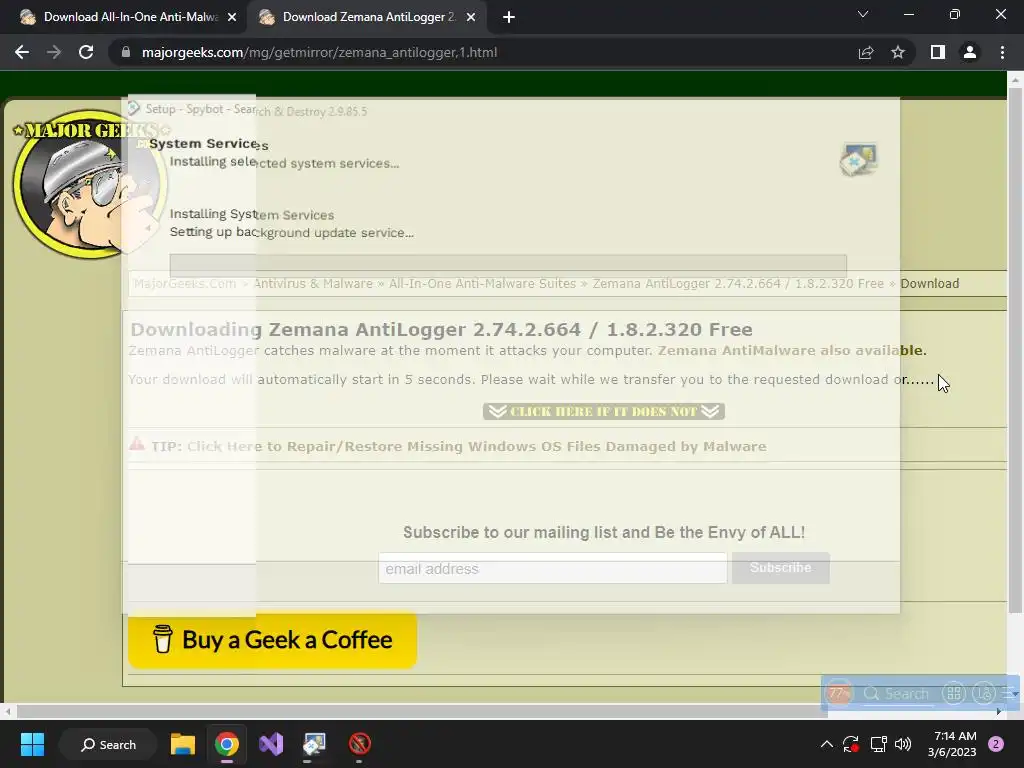Click the Spybot setup wizard icon
The height and width of the screenshot is (768, 1024).
pos(858,159)
